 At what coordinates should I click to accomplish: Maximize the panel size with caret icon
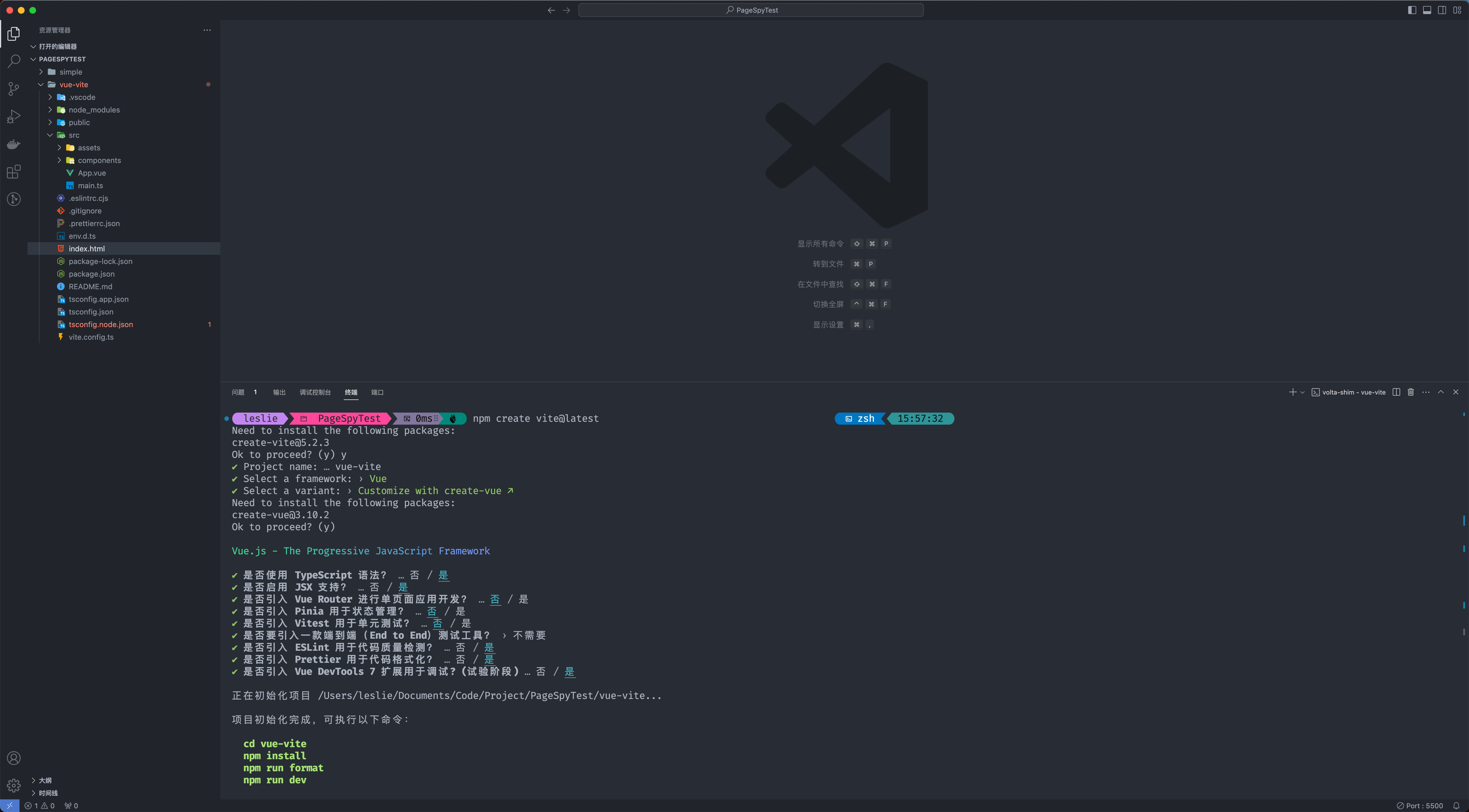(1441, 392)
